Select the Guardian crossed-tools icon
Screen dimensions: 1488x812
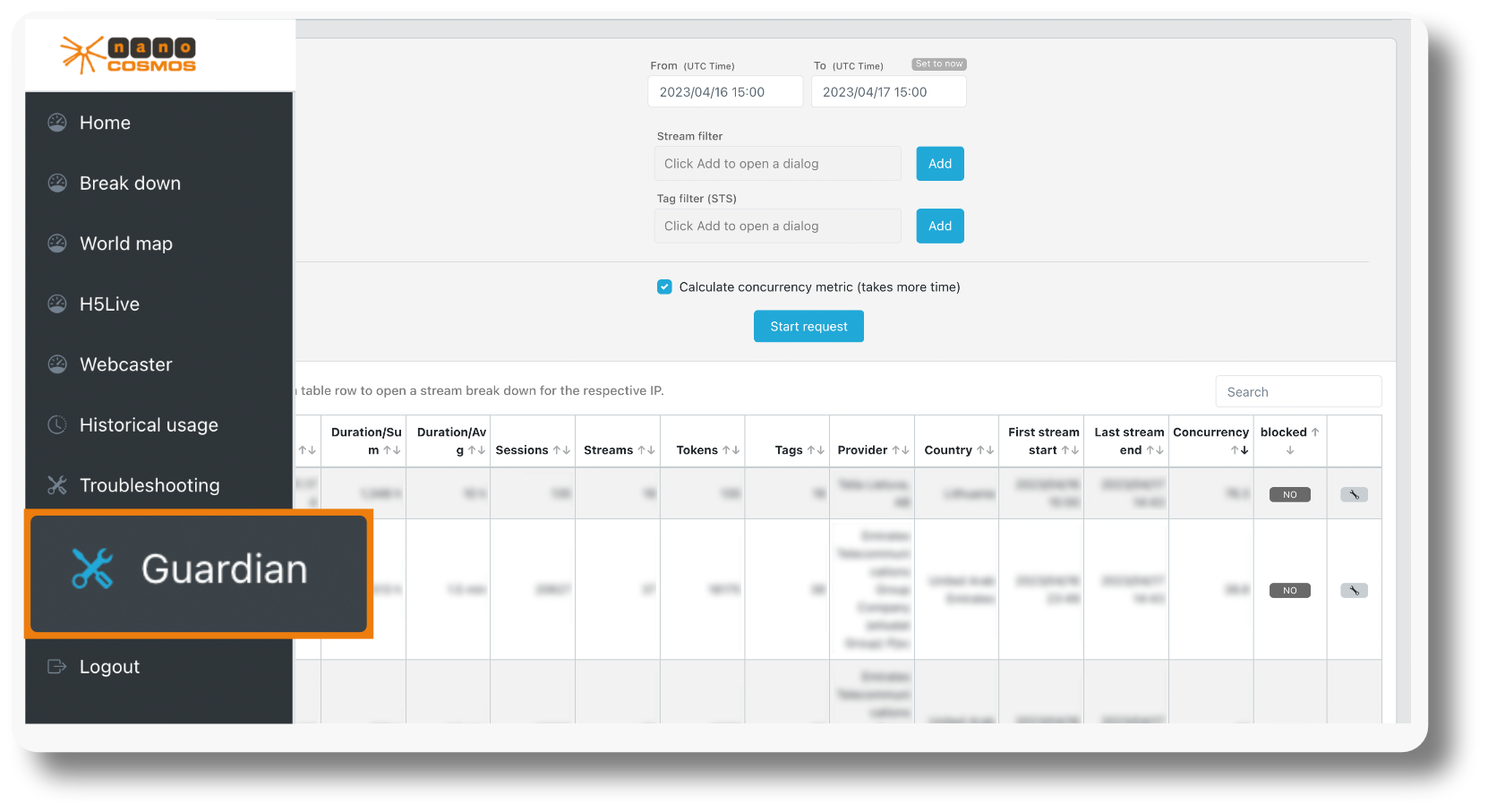coord(93,568)
